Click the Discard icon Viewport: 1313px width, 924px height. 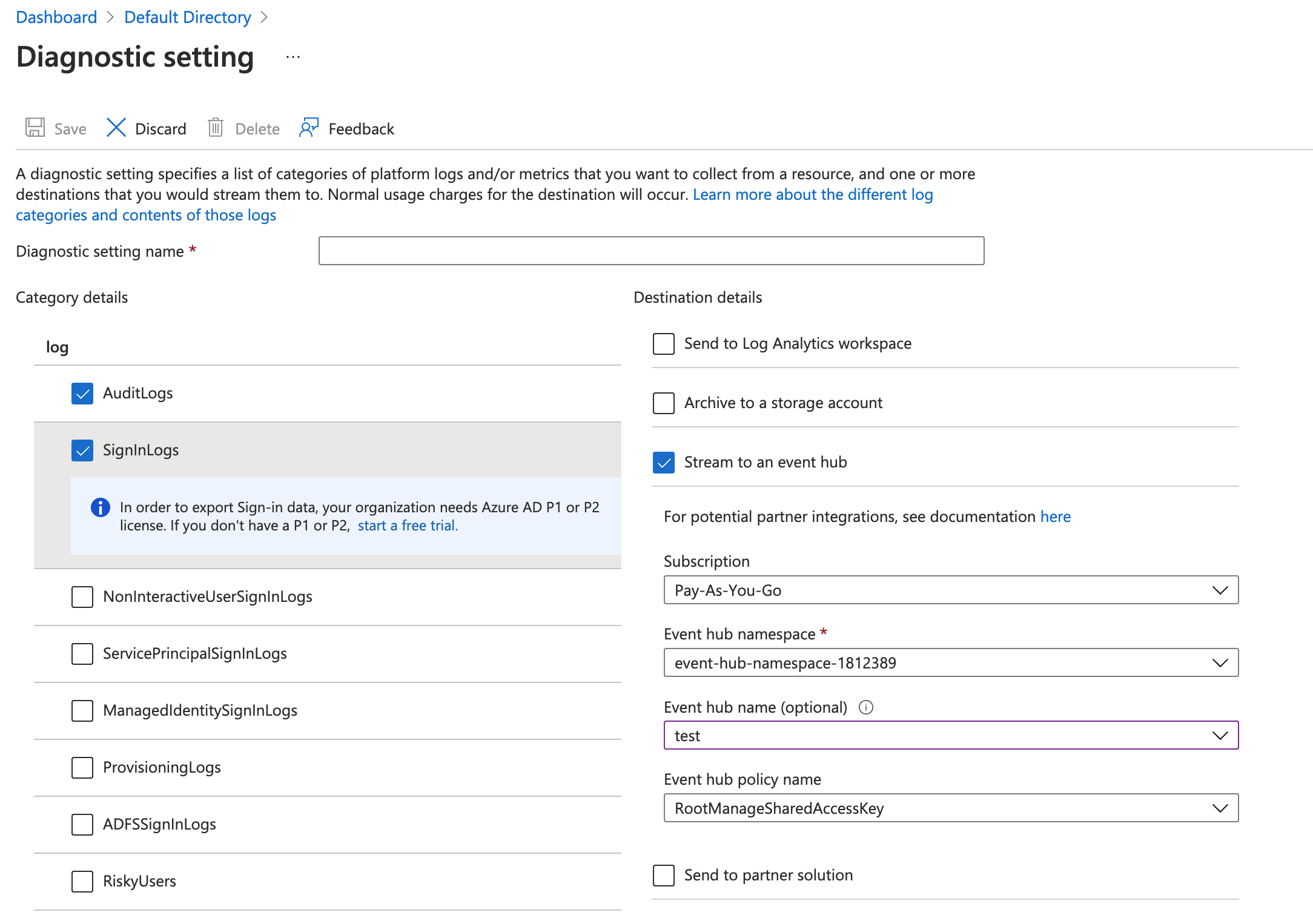click(116, 128)
